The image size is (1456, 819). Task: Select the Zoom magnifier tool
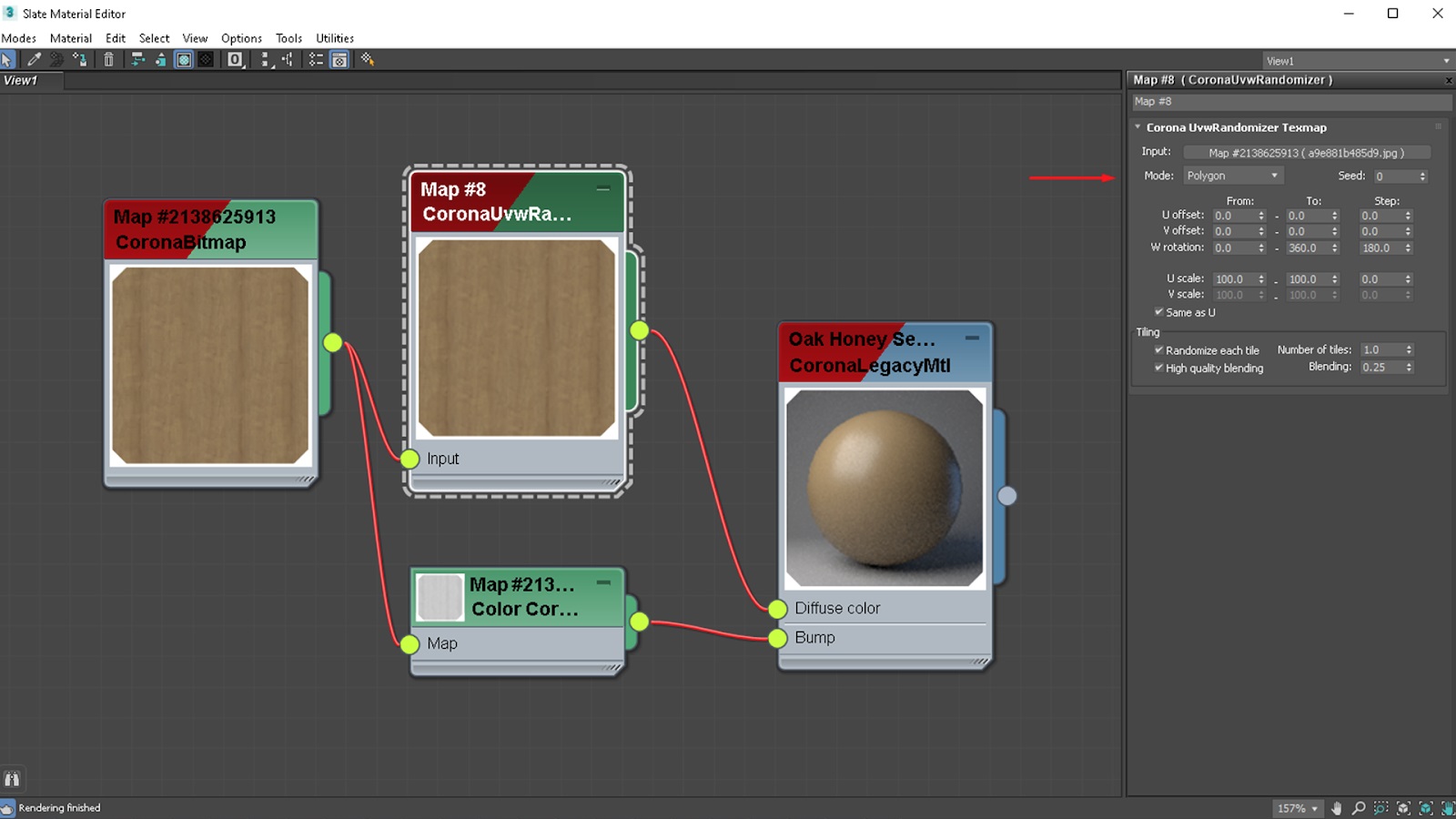[1359, 808]
